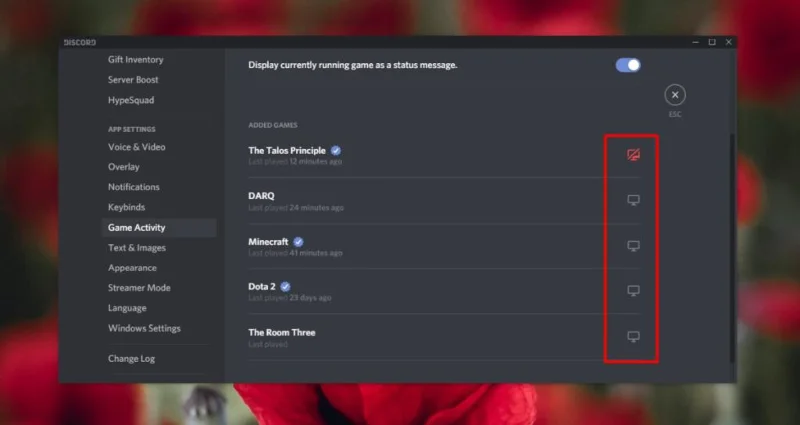Toggle overlay icon for Minecraft

pyautogui.click(x=633, y=246)
